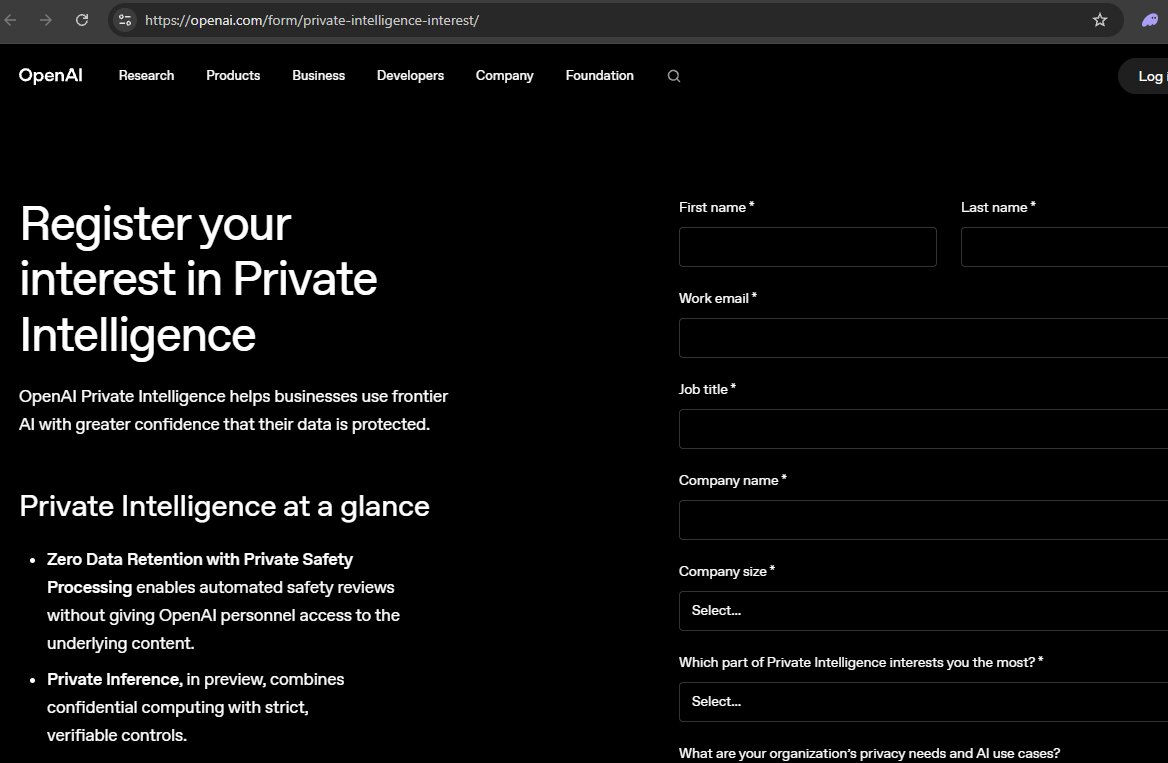
Task: Open the Company size dropdown
Action: (x=923, y=610)
